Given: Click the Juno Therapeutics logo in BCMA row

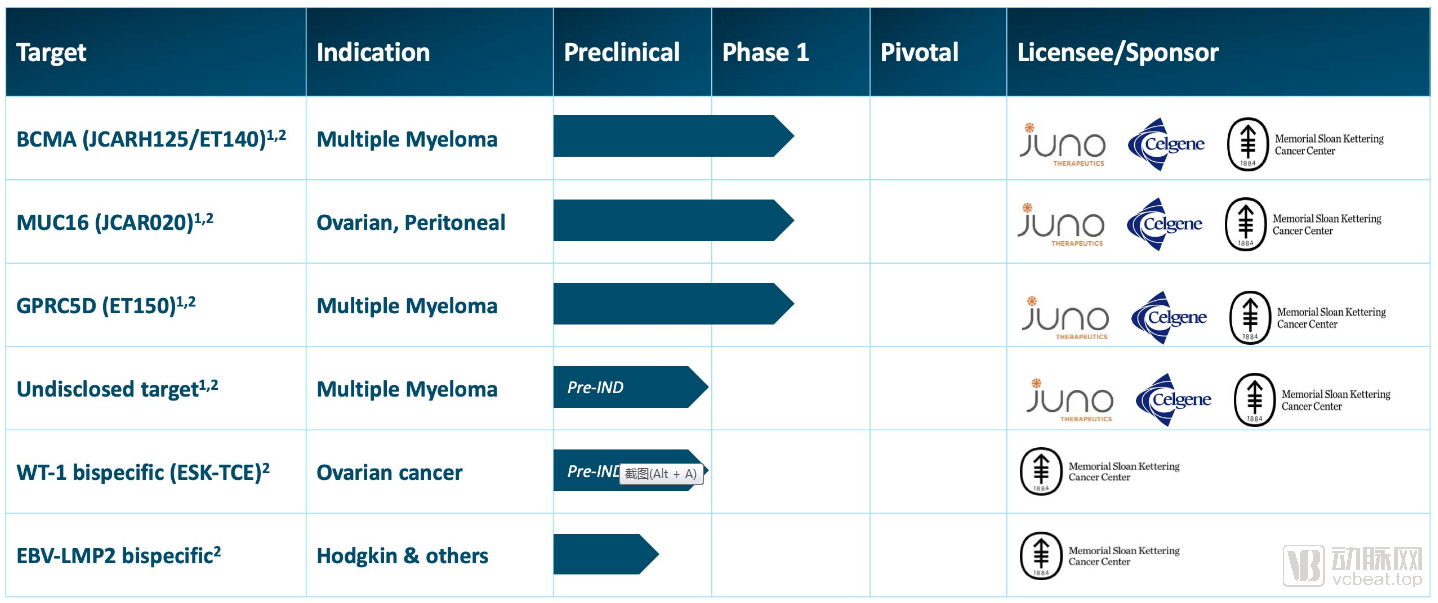Looking at the screenshot, I should [x=1062, y=145].
